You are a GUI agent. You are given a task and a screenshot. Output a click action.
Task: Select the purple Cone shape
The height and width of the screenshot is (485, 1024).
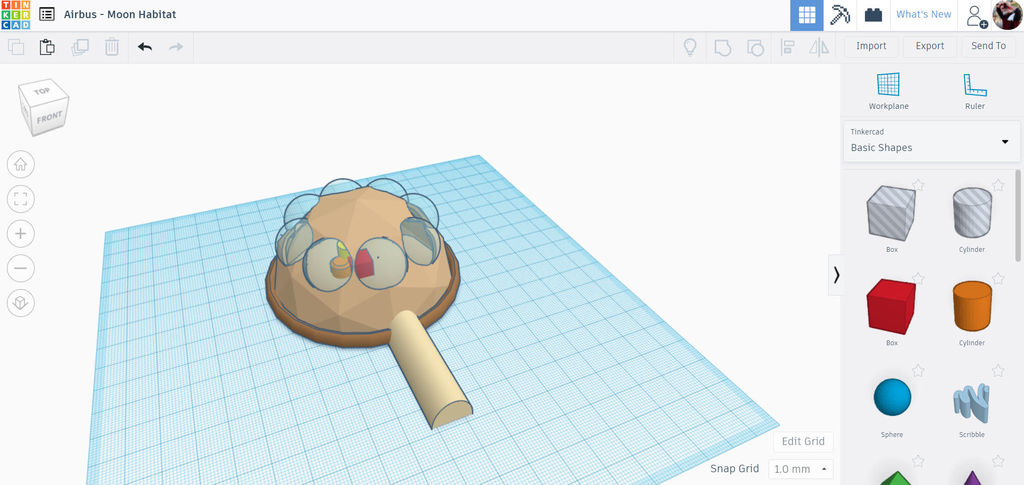pos(972,478)
